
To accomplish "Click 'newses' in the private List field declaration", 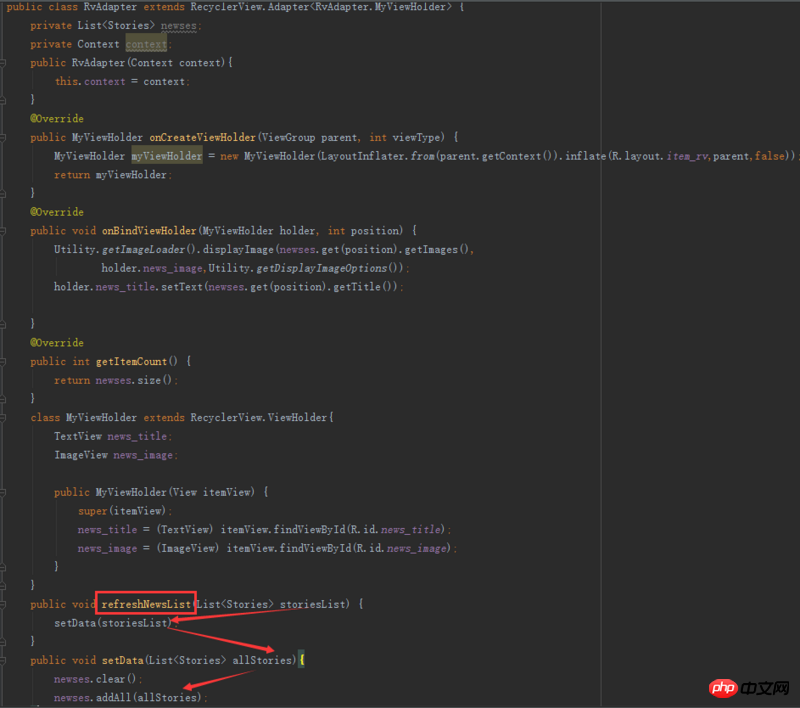I will point(179,26).
